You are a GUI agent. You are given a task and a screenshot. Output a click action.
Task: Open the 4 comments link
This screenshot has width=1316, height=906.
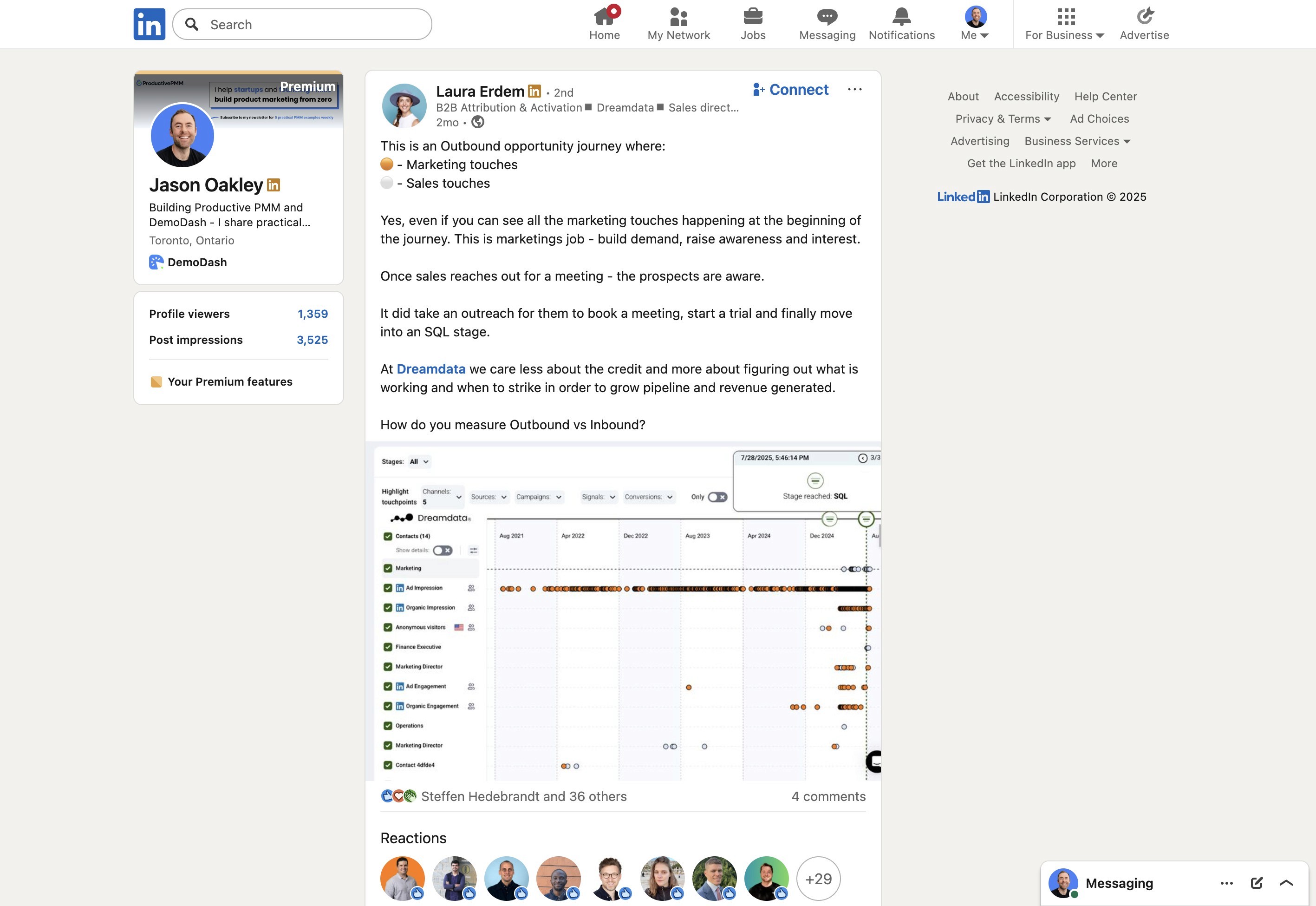pyautogui.click(x=828, y=796)
